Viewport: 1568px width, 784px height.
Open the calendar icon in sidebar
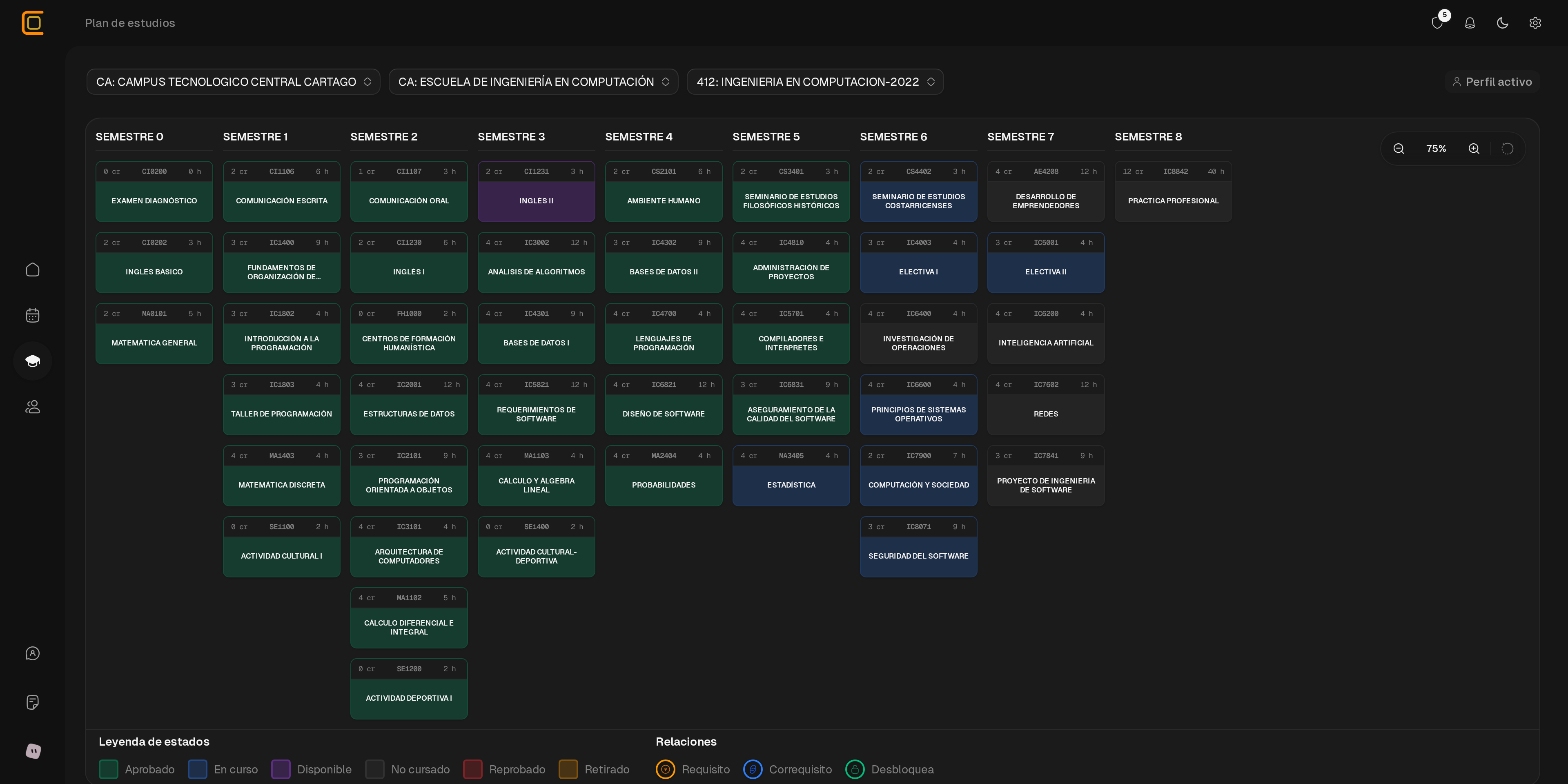coord(33,315)
